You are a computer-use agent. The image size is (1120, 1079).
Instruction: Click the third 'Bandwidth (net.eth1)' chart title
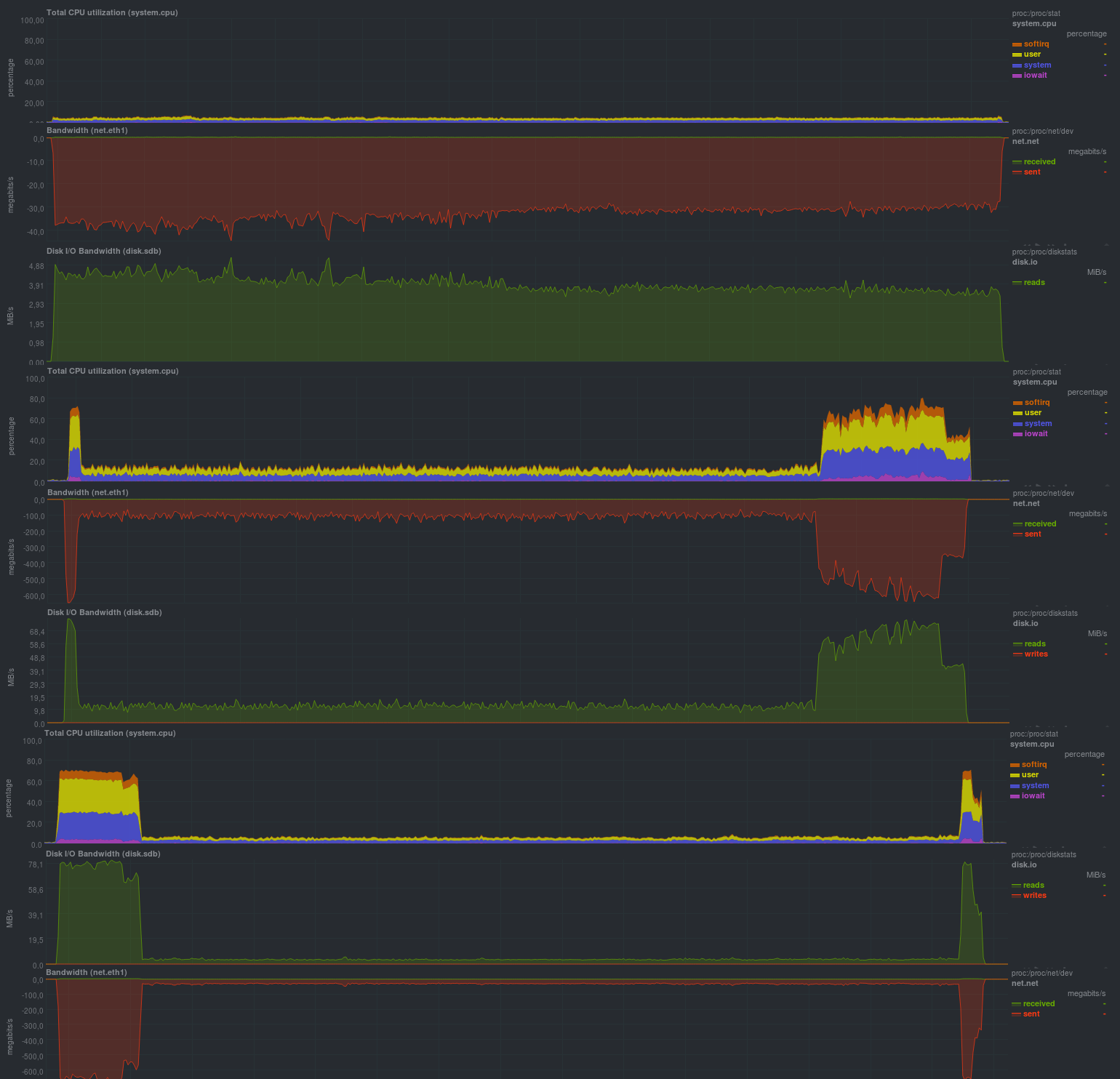click(87, 973)
